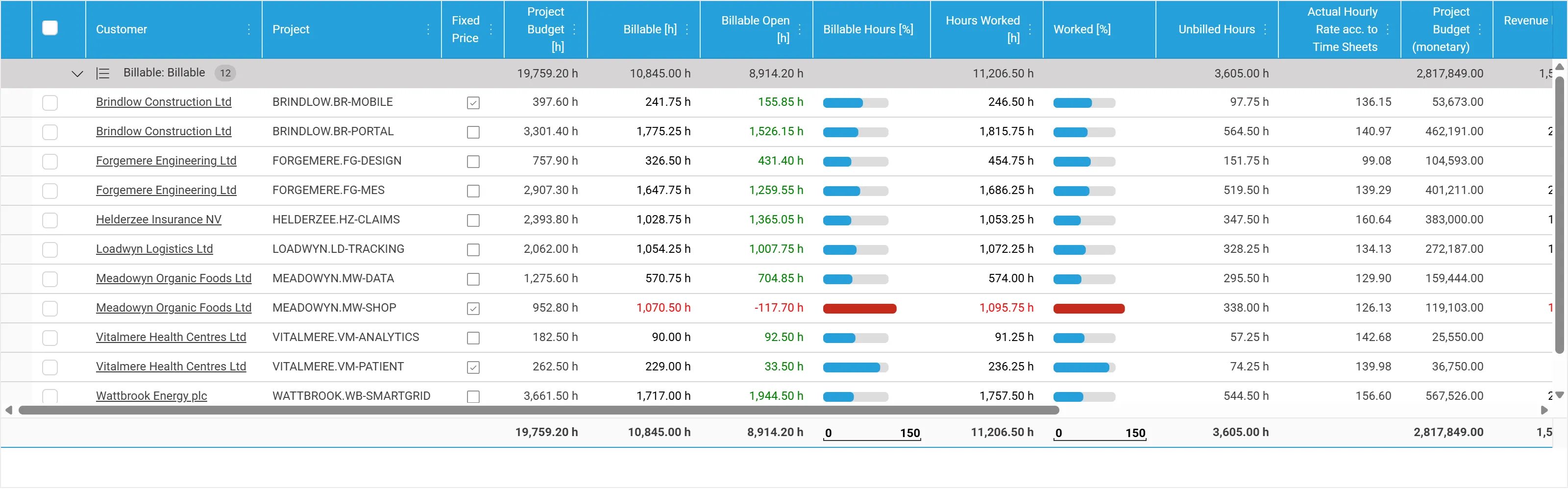Open the Billable Open [h] column menu

pyautogui.click(x=799, y=29)
